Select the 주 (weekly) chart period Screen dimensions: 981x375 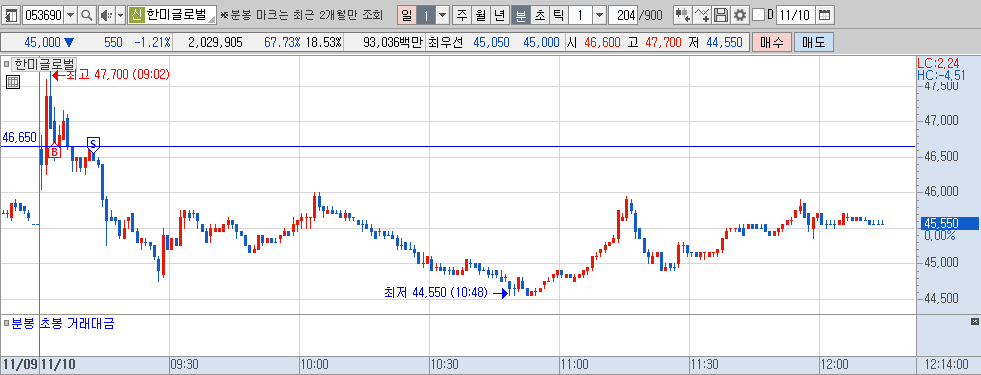[x=462, y=14]
